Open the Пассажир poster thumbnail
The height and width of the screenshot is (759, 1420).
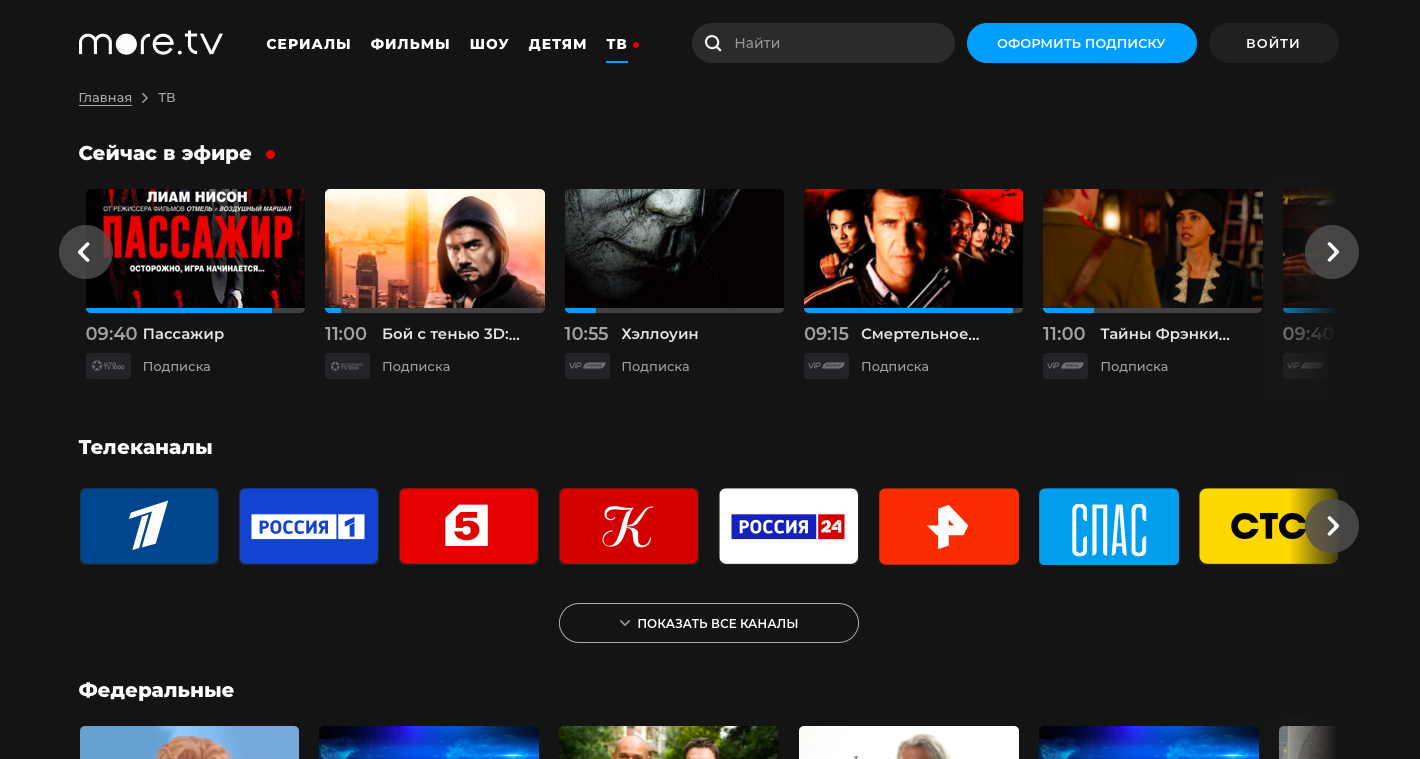(x=195, y=248)
